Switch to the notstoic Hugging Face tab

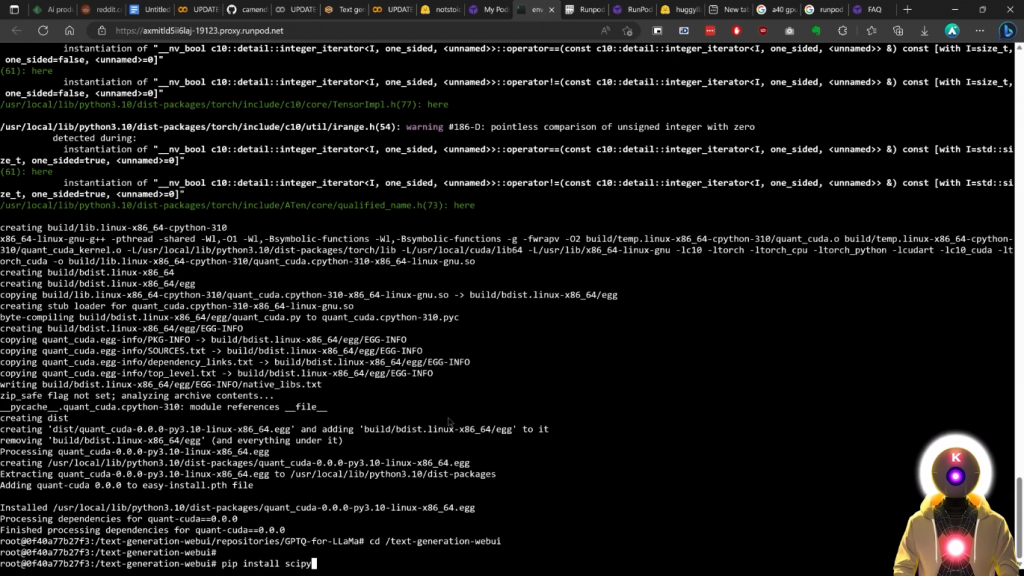coord(441,10)
